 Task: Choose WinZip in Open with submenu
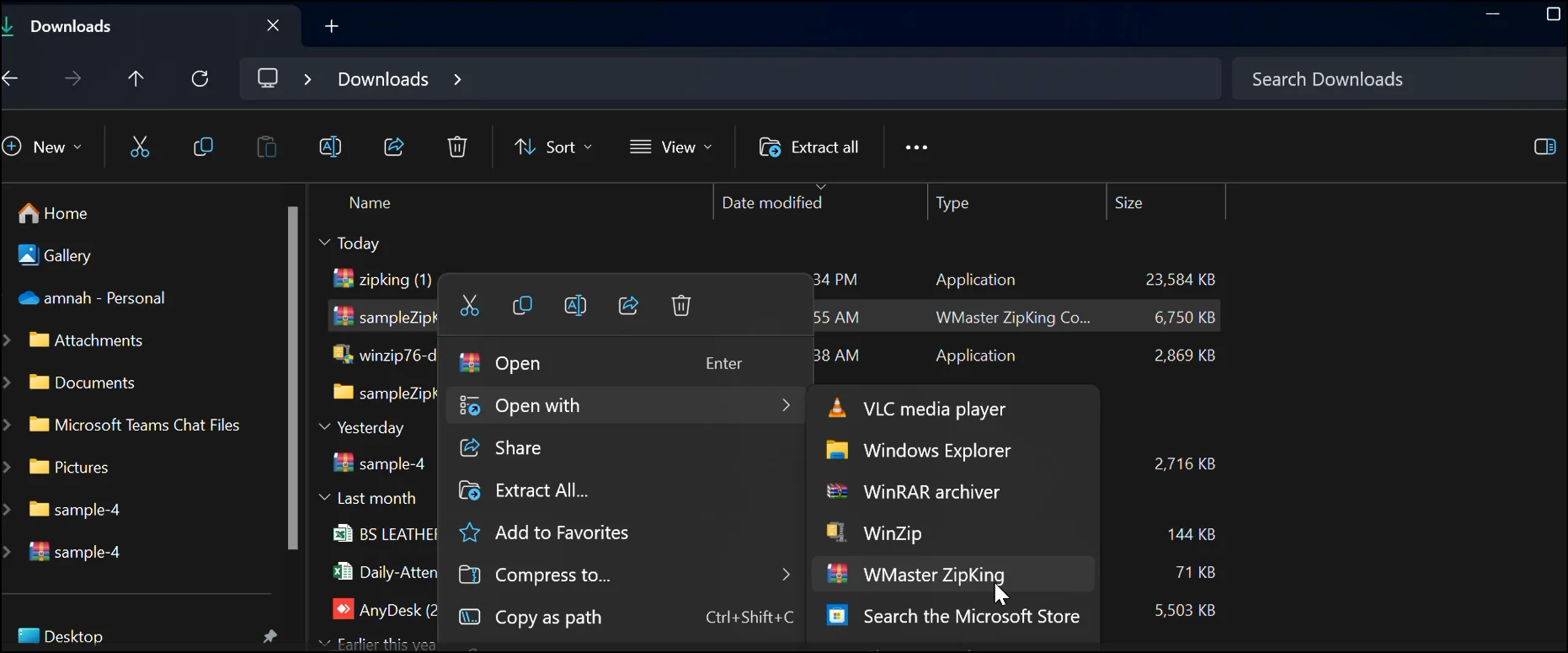tap(953, 533)
